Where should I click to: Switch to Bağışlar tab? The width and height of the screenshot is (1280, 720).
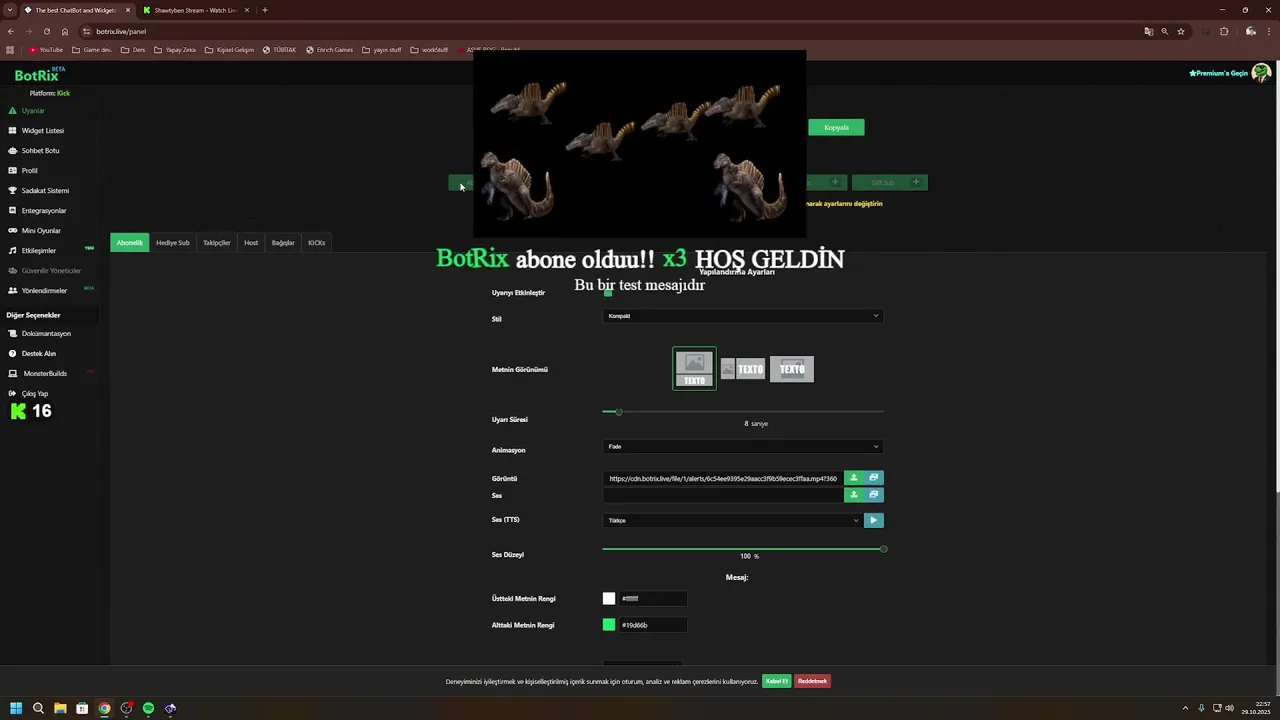click(x=283, y=243)
